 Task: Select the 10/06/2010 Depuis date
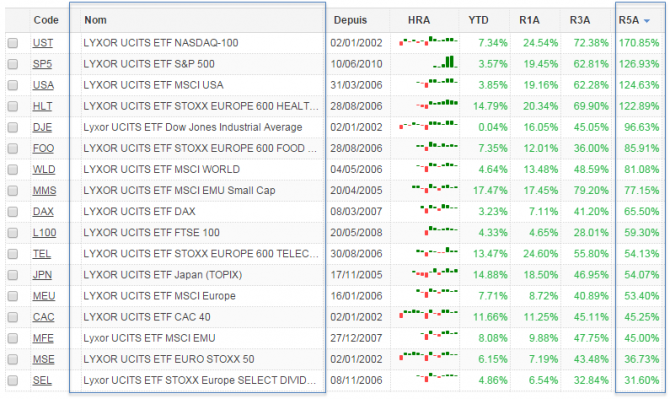tap(356, 64)
